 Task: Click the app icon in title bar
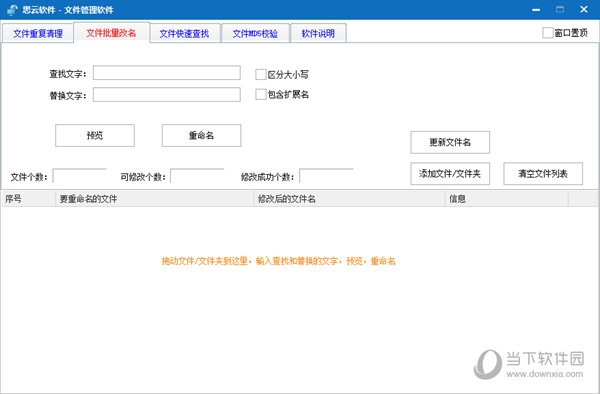pyautogui.click(x=12, y=10)
